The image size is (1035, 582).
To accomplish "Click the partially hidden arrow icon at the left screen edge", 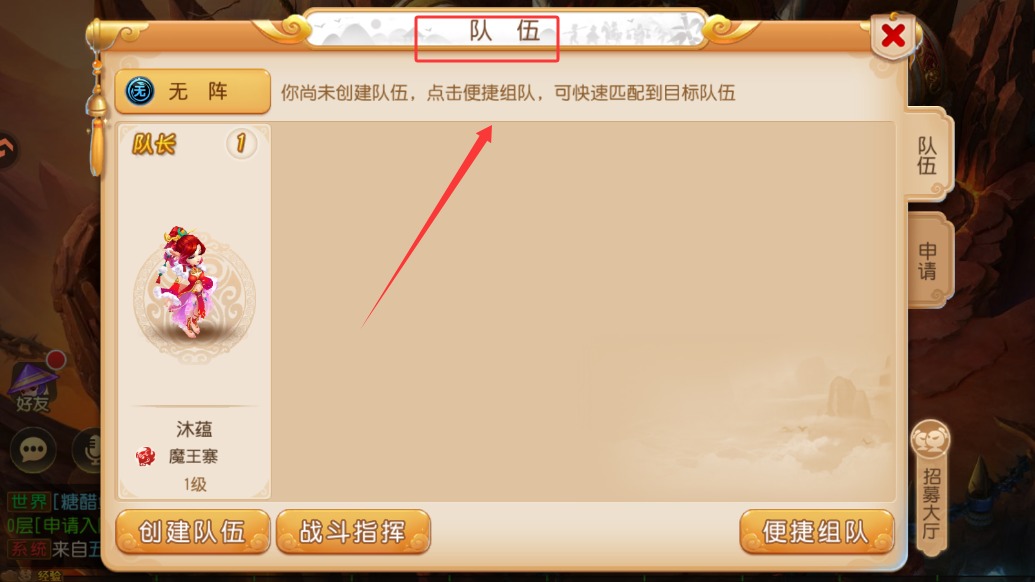I will coord(7,149).
